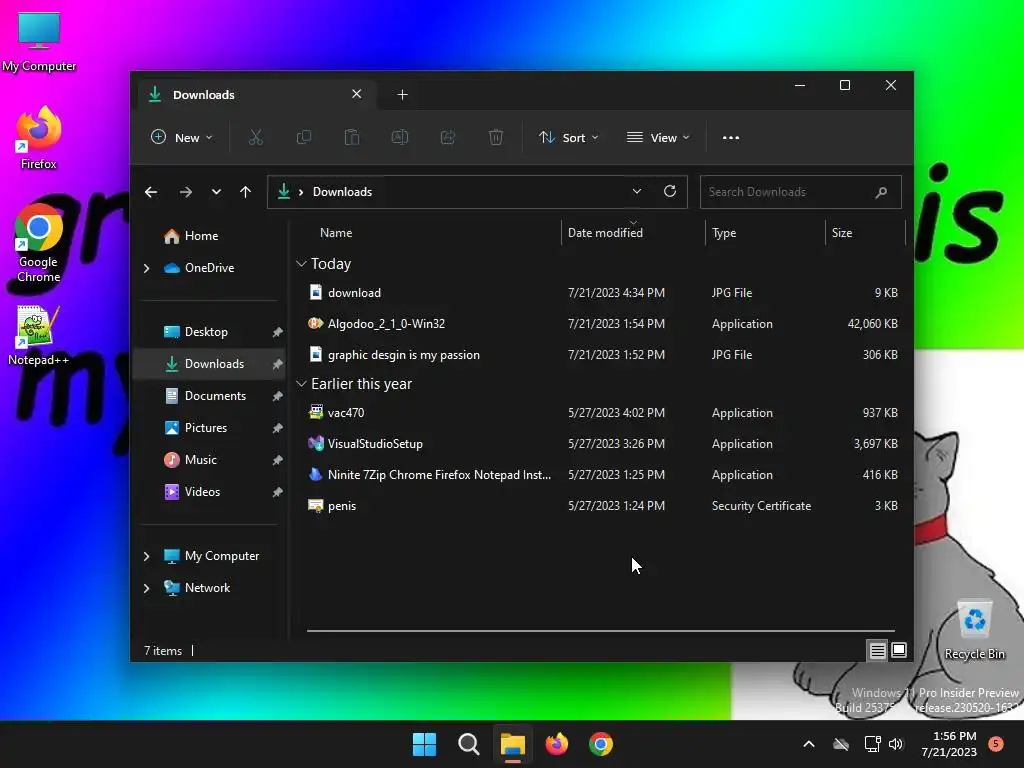Click the Share icon in toolbar
This screenshot has width=1024, height=768.
coord(448,137)
